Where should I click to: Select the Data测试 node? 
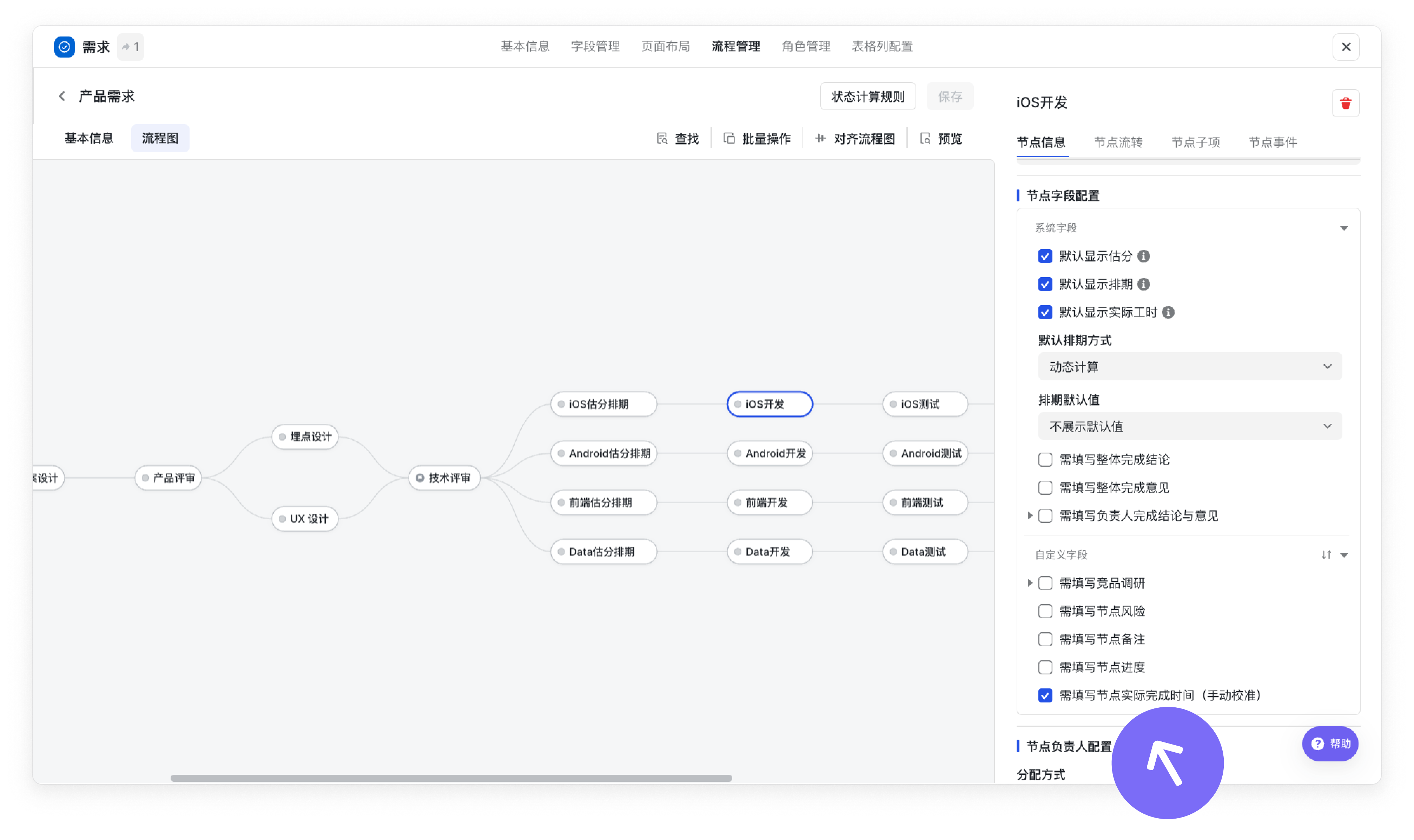click(925, 552)
